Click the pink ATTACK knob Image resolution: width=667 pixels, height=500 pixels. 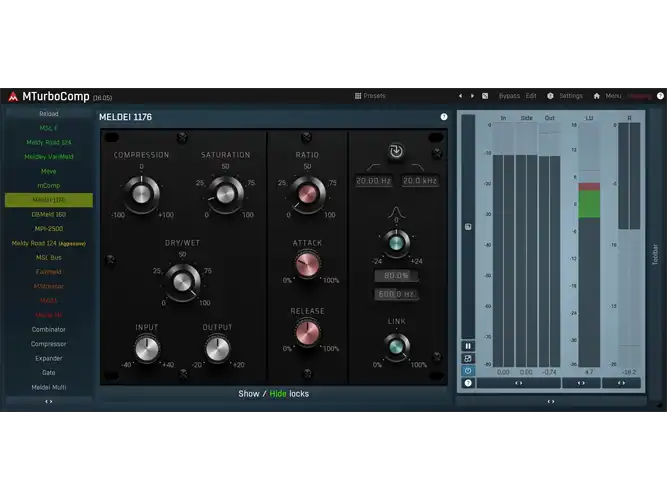(307, 264)
